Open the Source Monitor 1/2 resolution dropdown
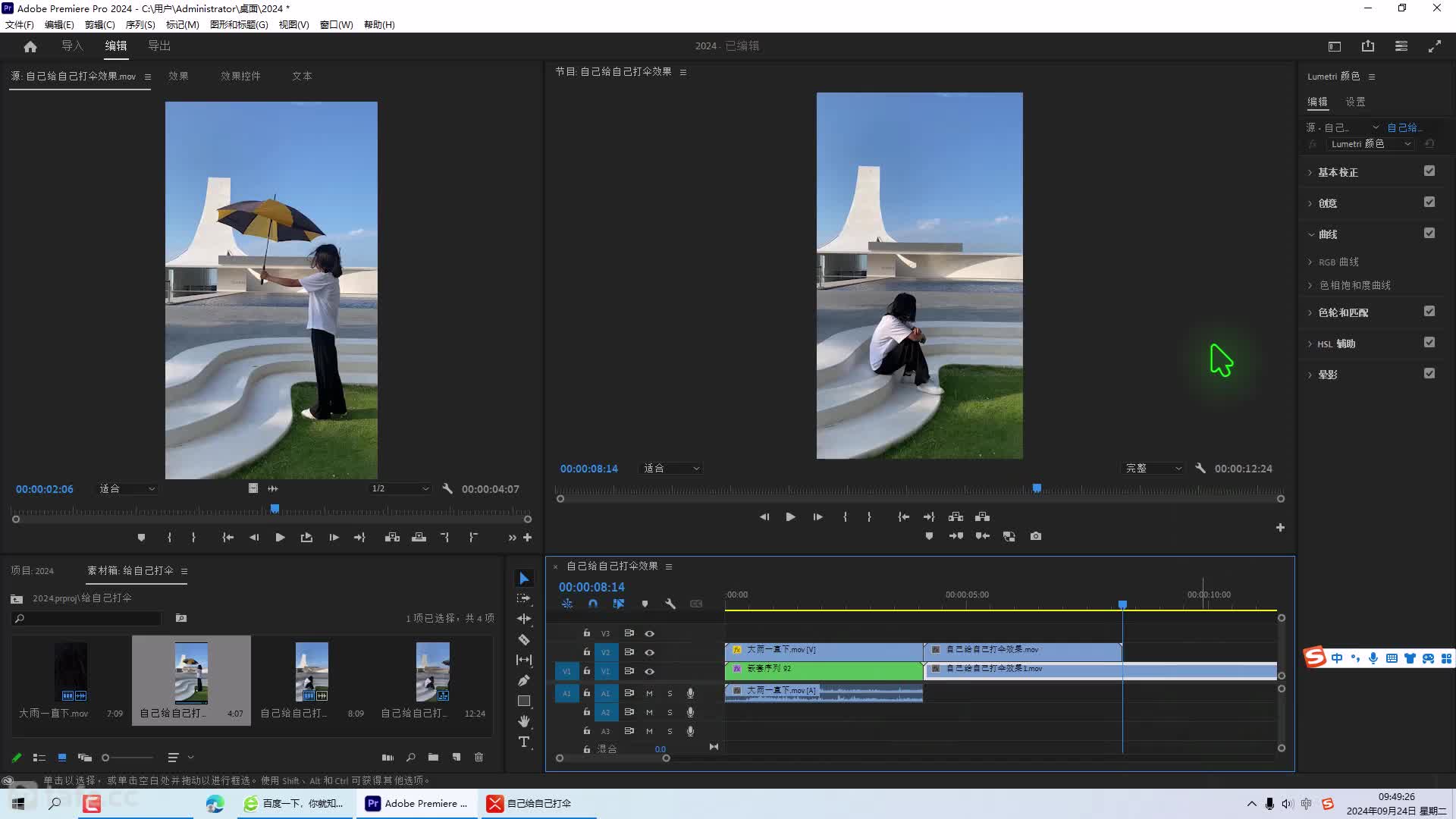1456x819 pixels. pyautogui.click(x=400, y=489)
